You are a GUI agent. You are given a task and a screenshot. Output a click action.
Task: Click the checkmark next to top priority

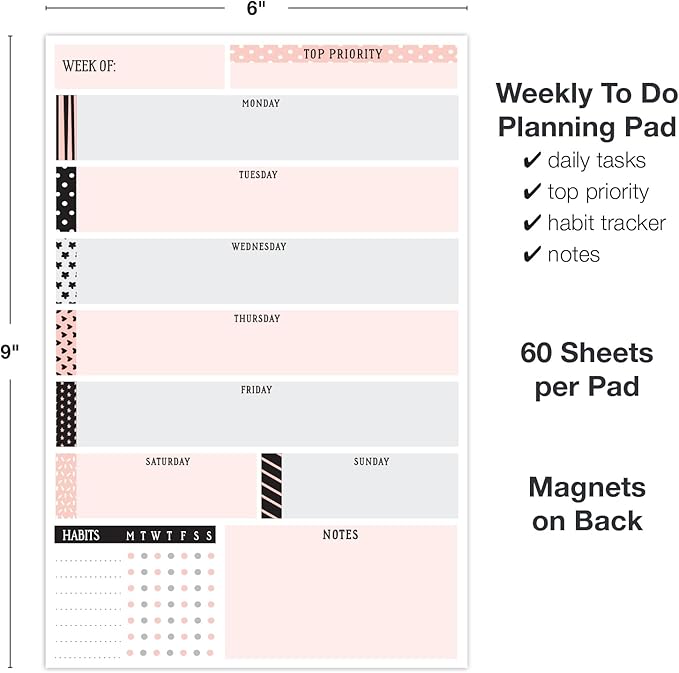click(532, 192)
